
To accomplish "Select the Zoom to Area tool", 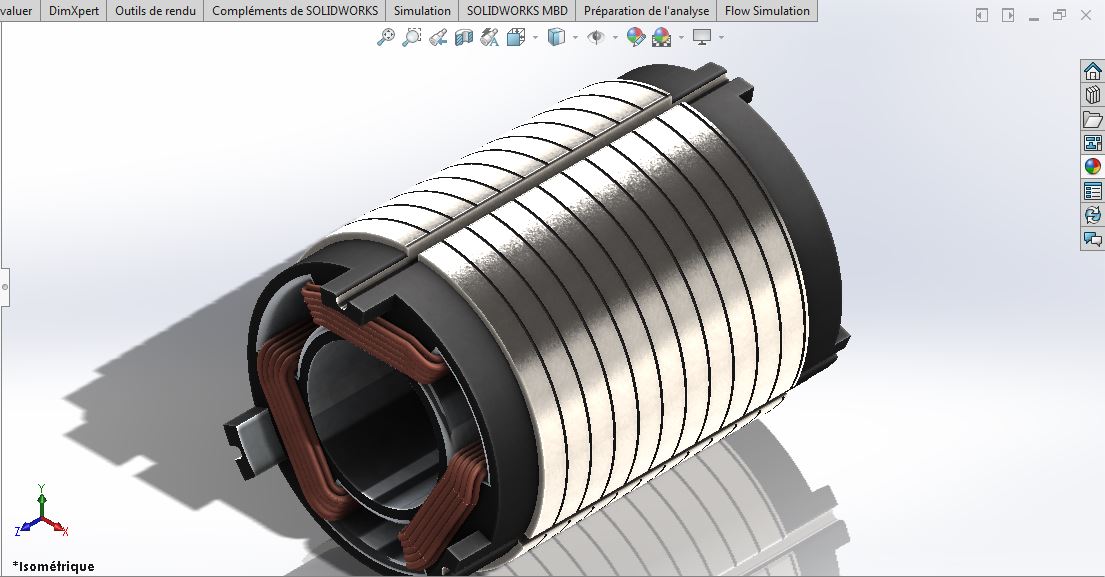I will [x=412, y=37].
